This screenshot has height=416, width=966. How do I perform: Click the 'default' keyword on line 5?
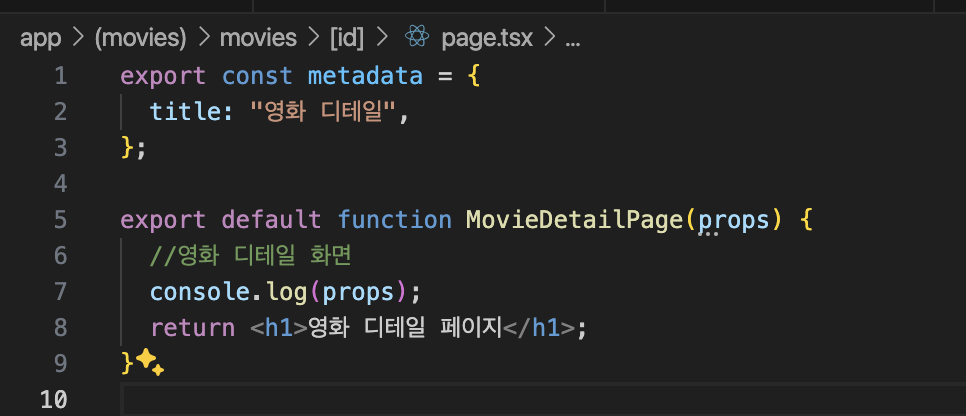pyautogui.click(x=272, y=220)
